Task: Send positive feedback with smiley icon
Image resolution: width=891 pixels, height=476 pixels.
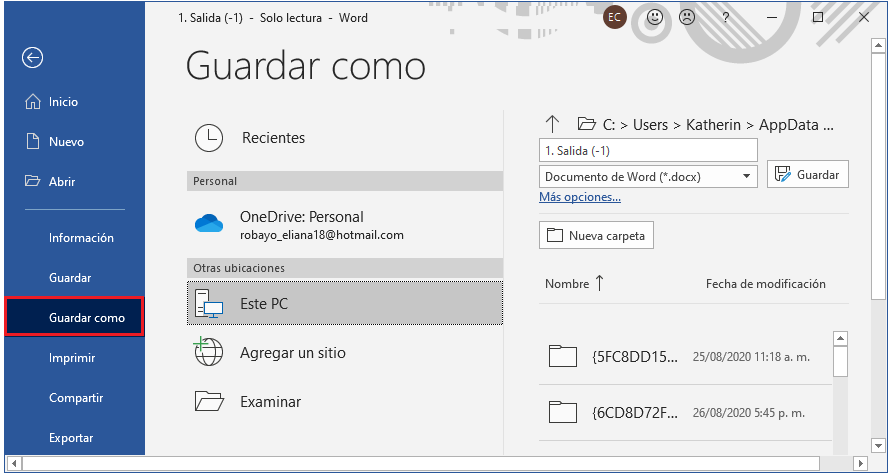Action: pos(655,18)
